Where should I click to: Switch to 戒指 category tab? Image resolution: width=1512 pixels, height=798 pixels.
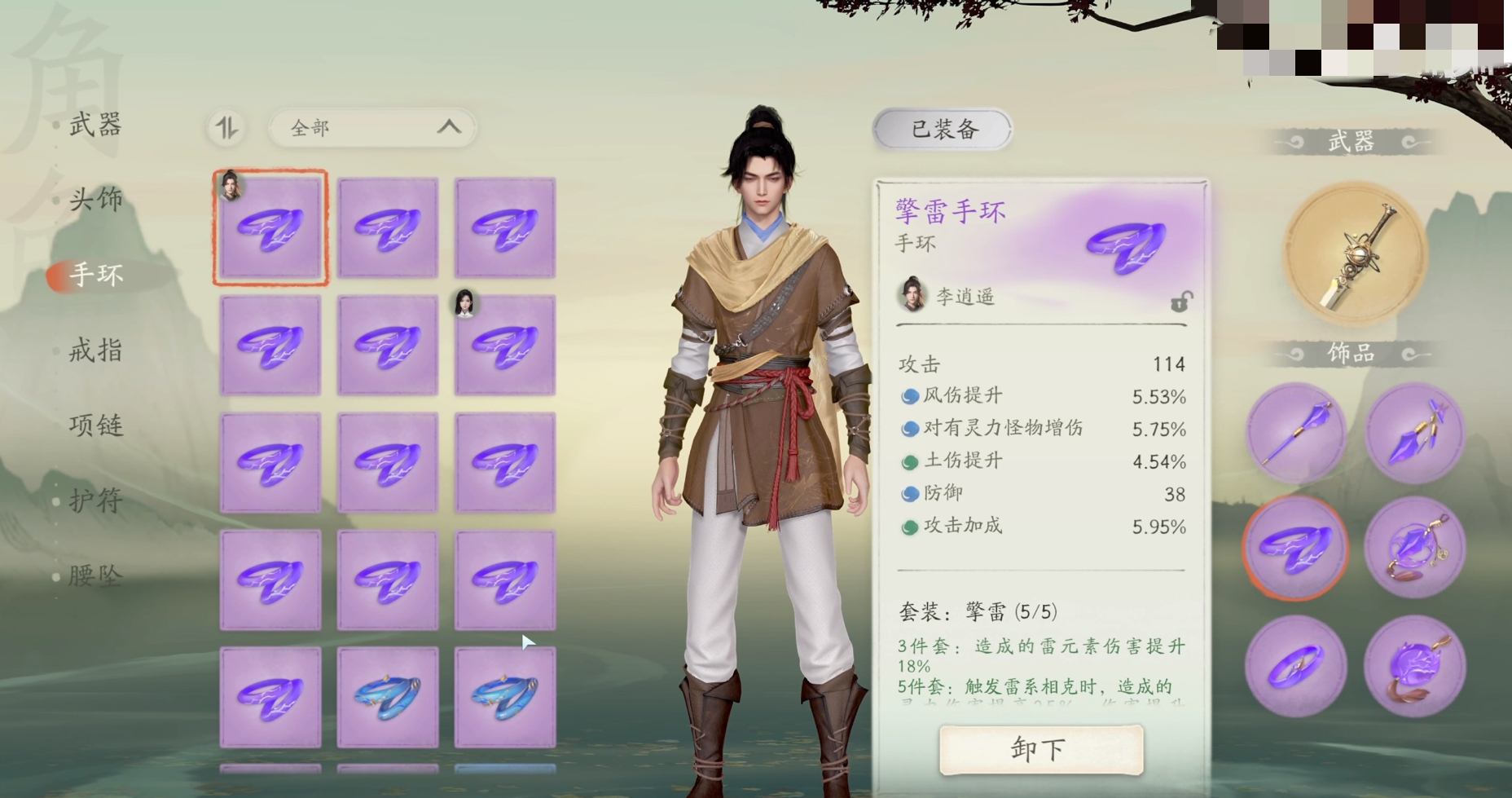coord(95,351)
